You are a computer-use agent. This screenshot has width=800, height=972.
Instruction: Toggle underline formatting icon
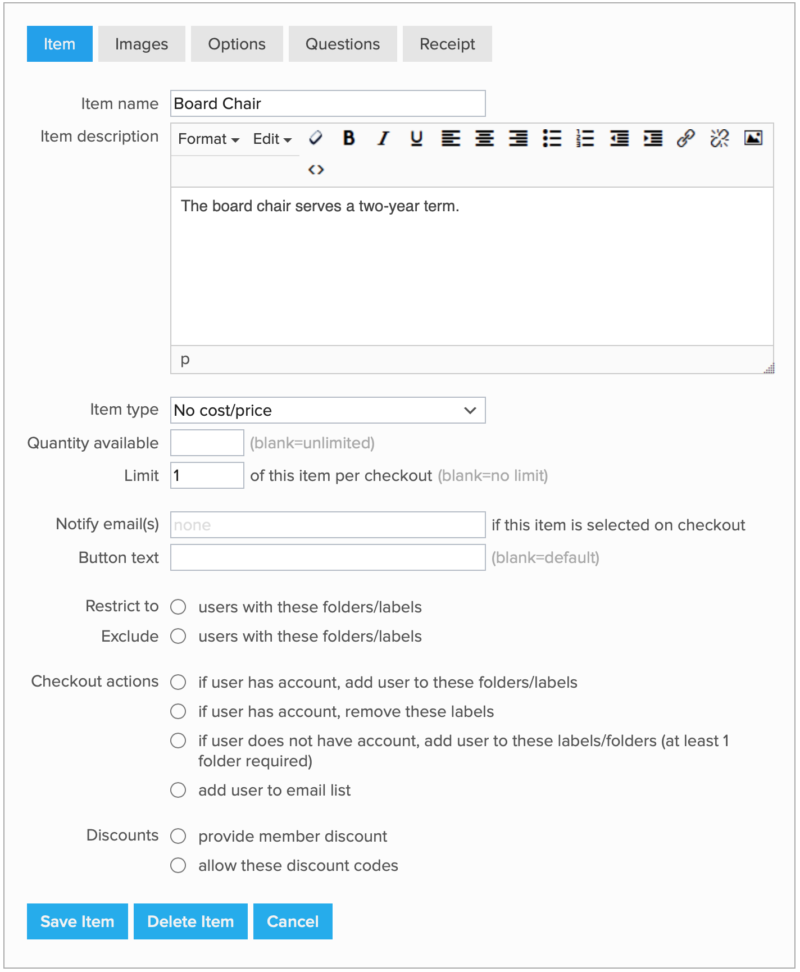click(x=416, y=139)
